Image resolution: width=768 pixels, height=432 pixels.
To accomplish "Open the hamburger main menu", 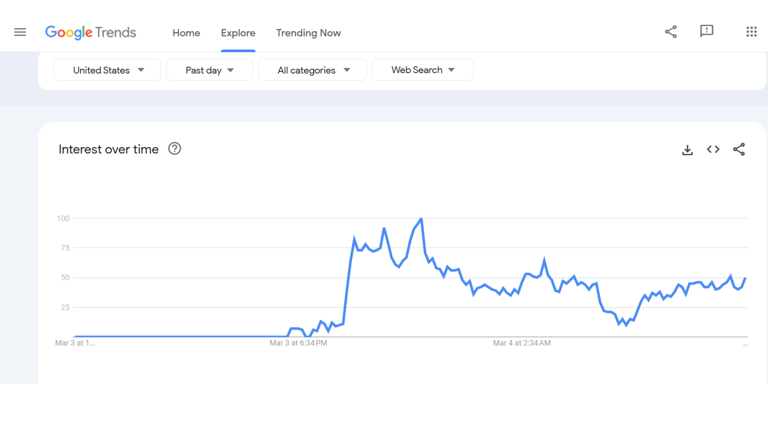I will tap(20, 32).
